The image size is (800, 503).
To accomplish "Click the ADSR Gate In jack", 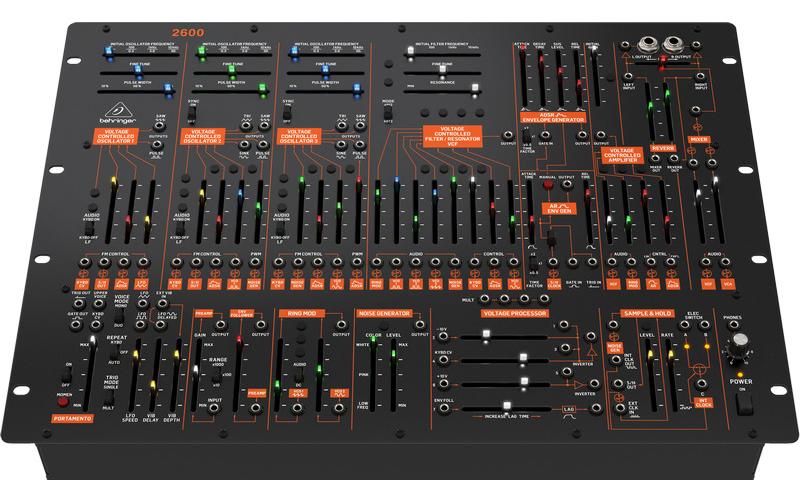I will point(545,136).
